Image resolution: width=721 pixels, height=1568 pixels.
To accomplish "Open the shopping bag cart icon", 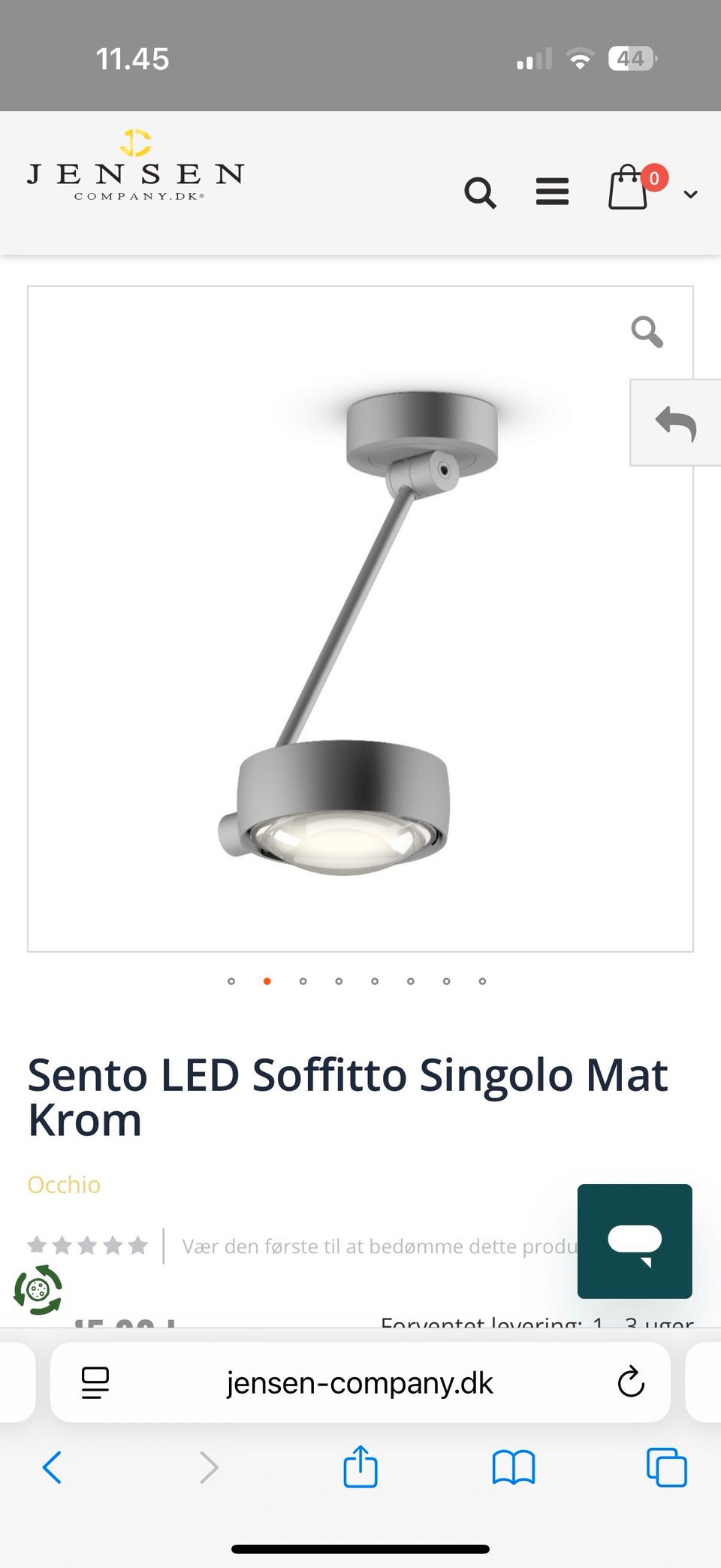I will point(628,187).
